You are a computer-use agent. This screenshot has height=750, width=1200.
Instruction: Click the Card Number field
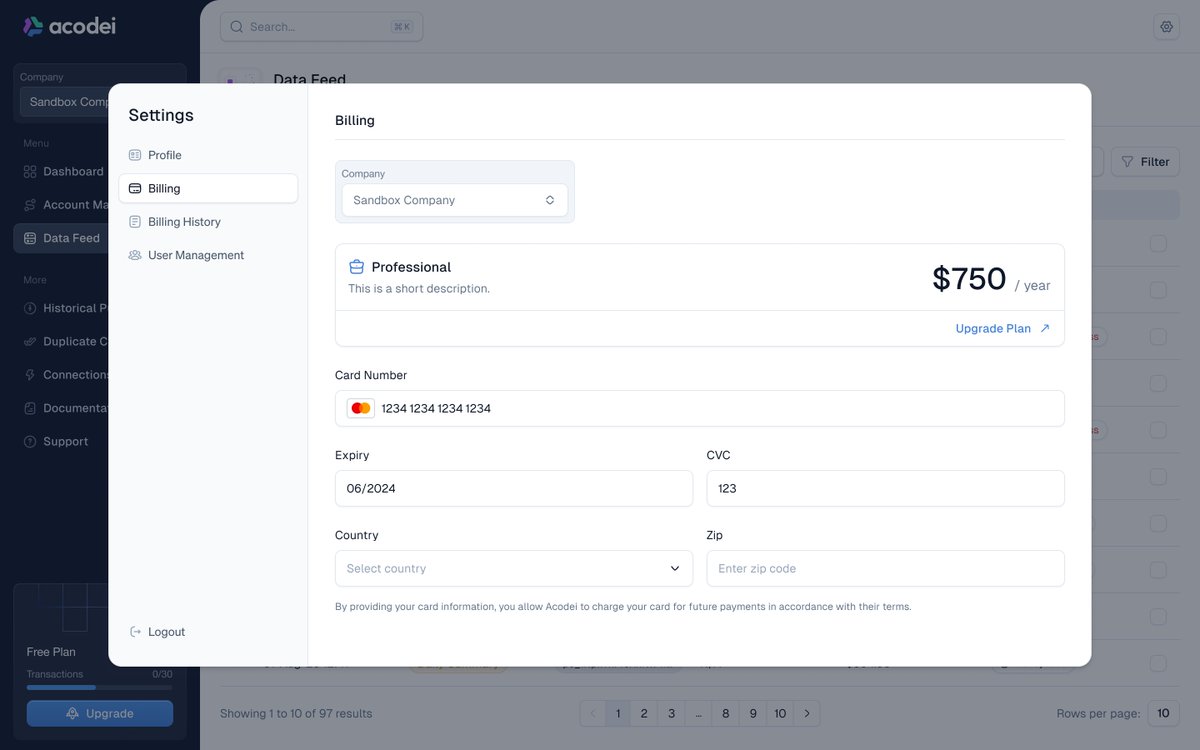tap(700, 408)
